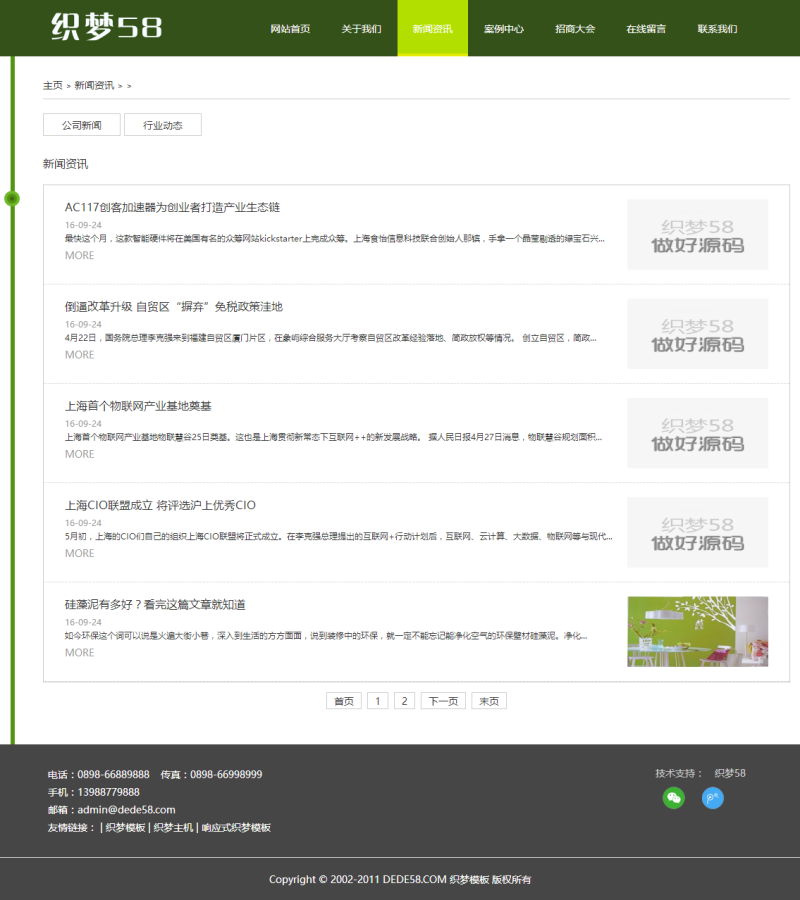800x900 pixels.
Task: Go to page 1 in pagination
Action: coord(378,701)
